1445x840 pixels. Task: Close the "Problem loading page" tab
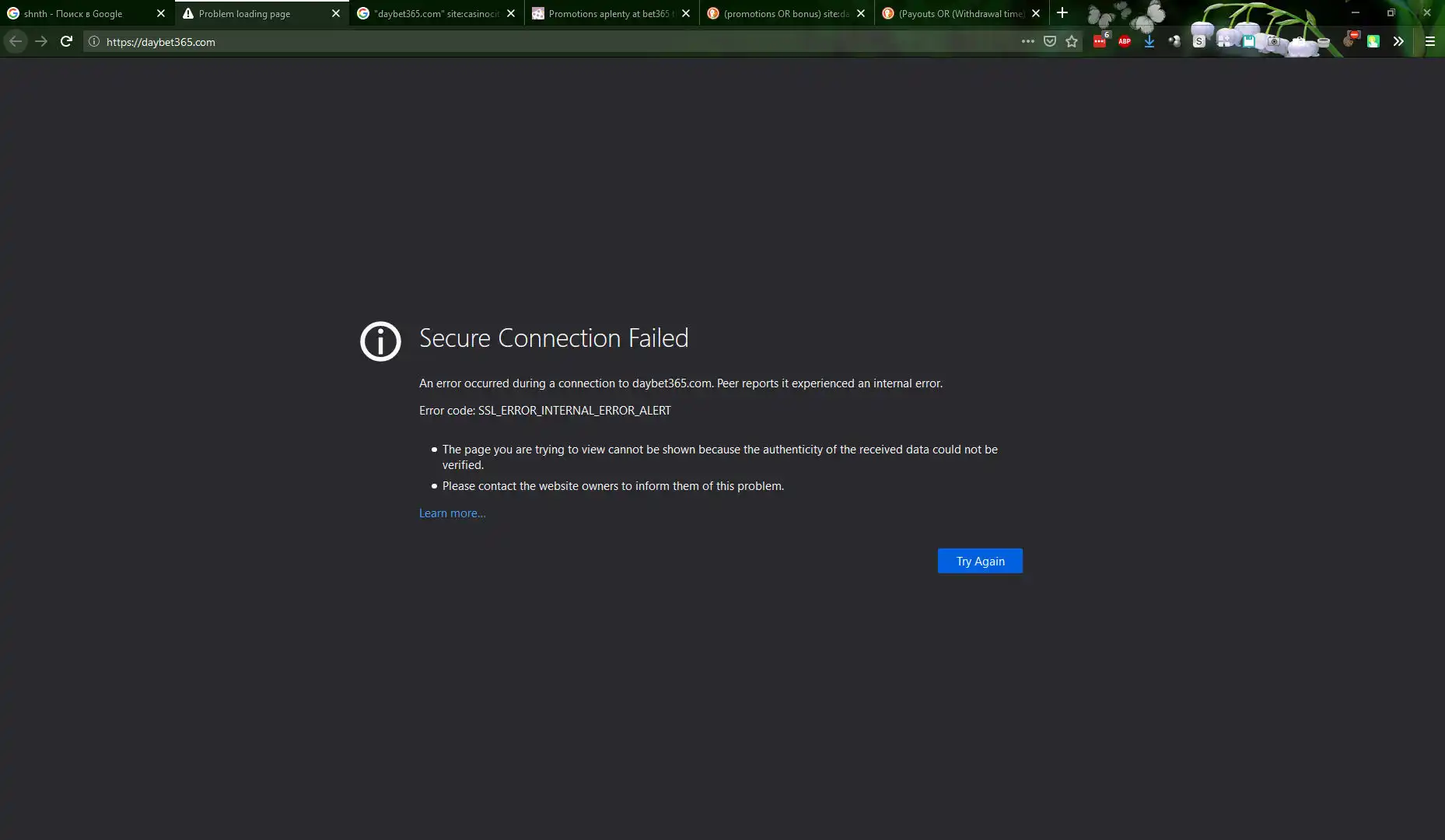pyautogui.click(x=336, y=14)
